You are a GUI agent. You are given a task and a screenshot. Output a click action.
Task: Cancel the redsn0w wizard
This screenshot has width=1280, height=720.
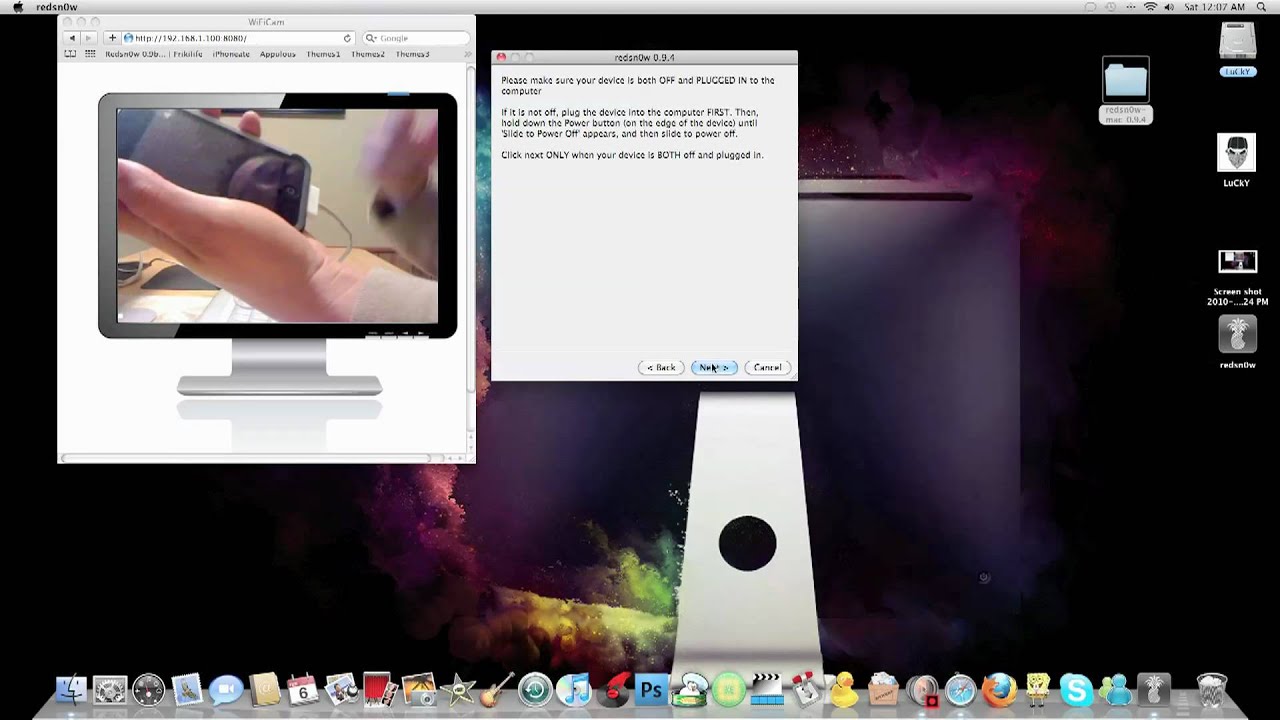767,368
